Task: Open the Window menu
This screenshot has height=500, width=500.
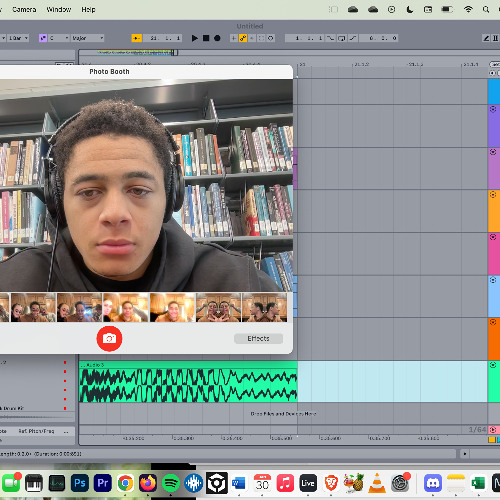Action: click(x=59, y=10)
